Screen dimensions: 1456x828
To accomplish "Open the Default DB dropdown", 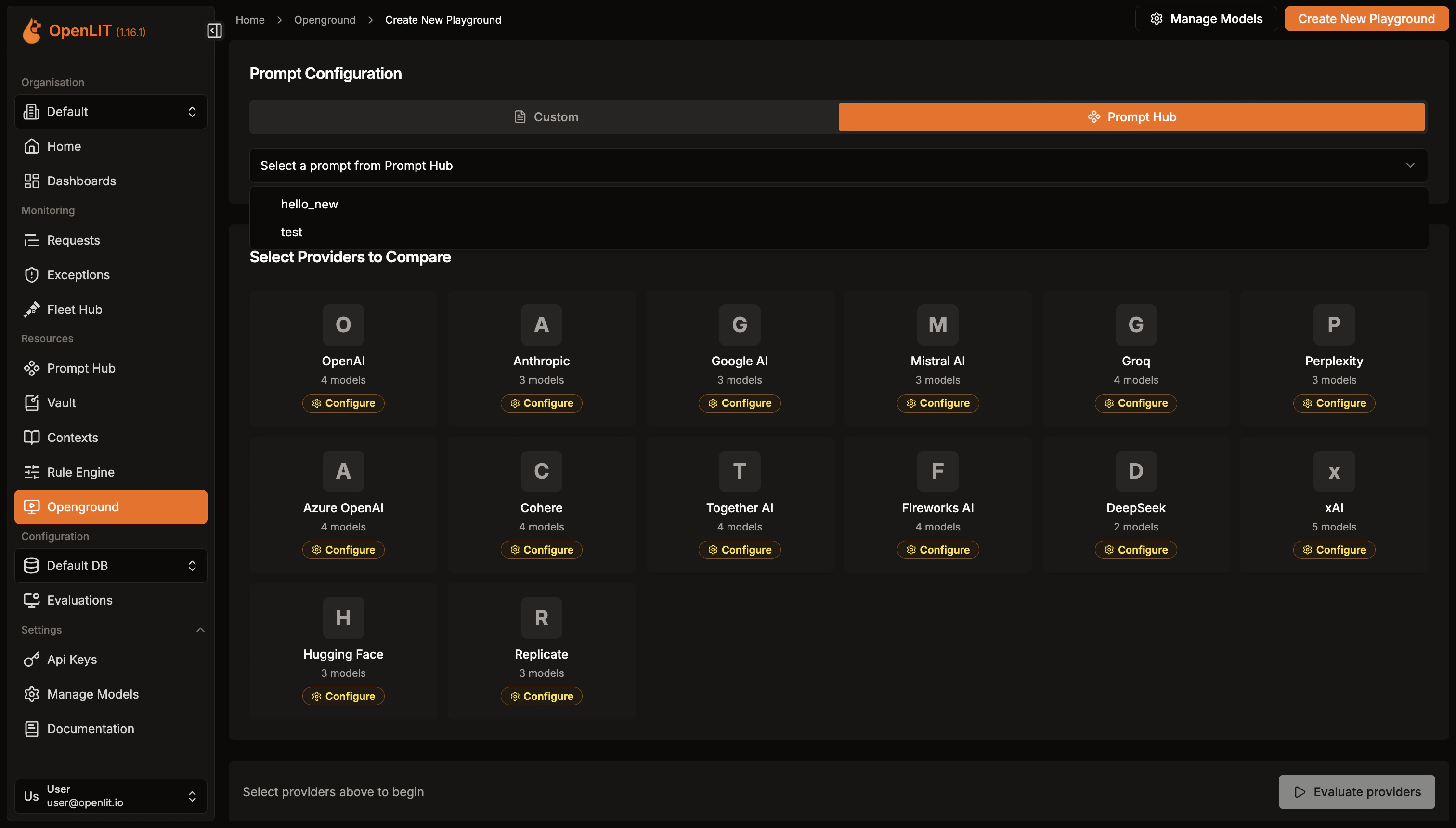I will pyautogui.click(x=111, y=565).
